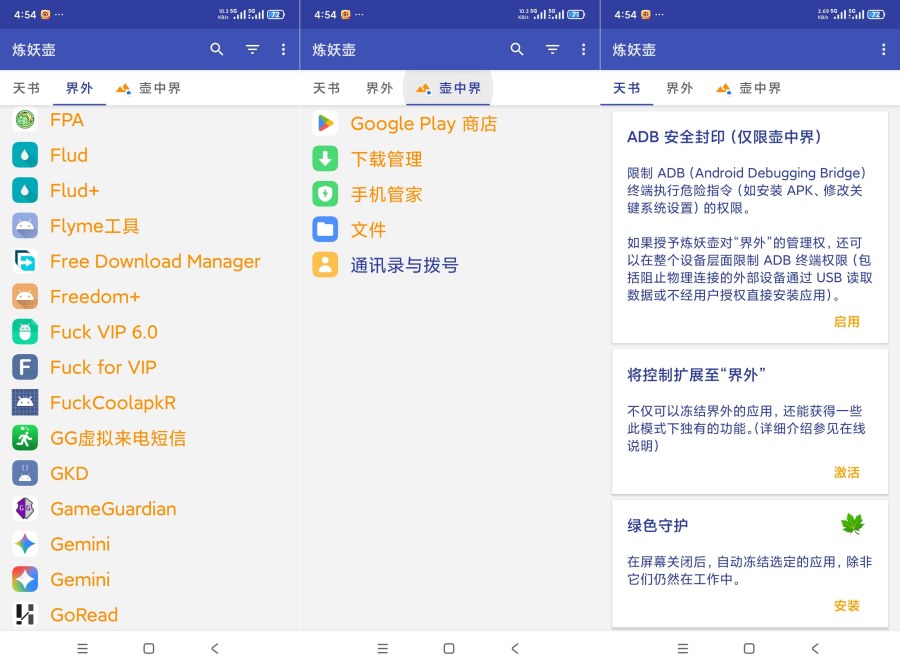Tap the GoRead app icon
Screen dimensions: 900x666
[x=25, y=614]
